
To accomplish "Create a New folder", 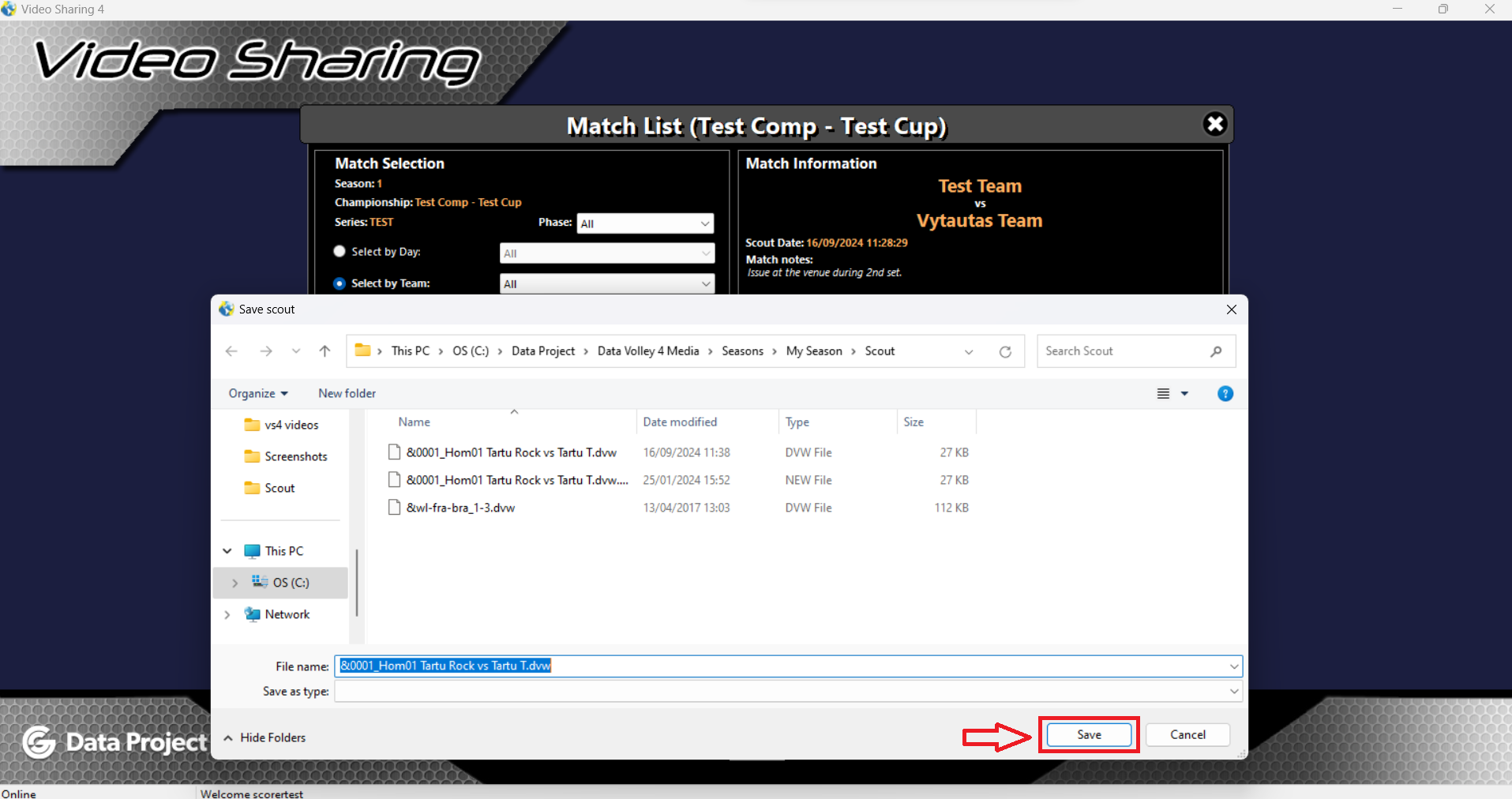I will [347, 393].
